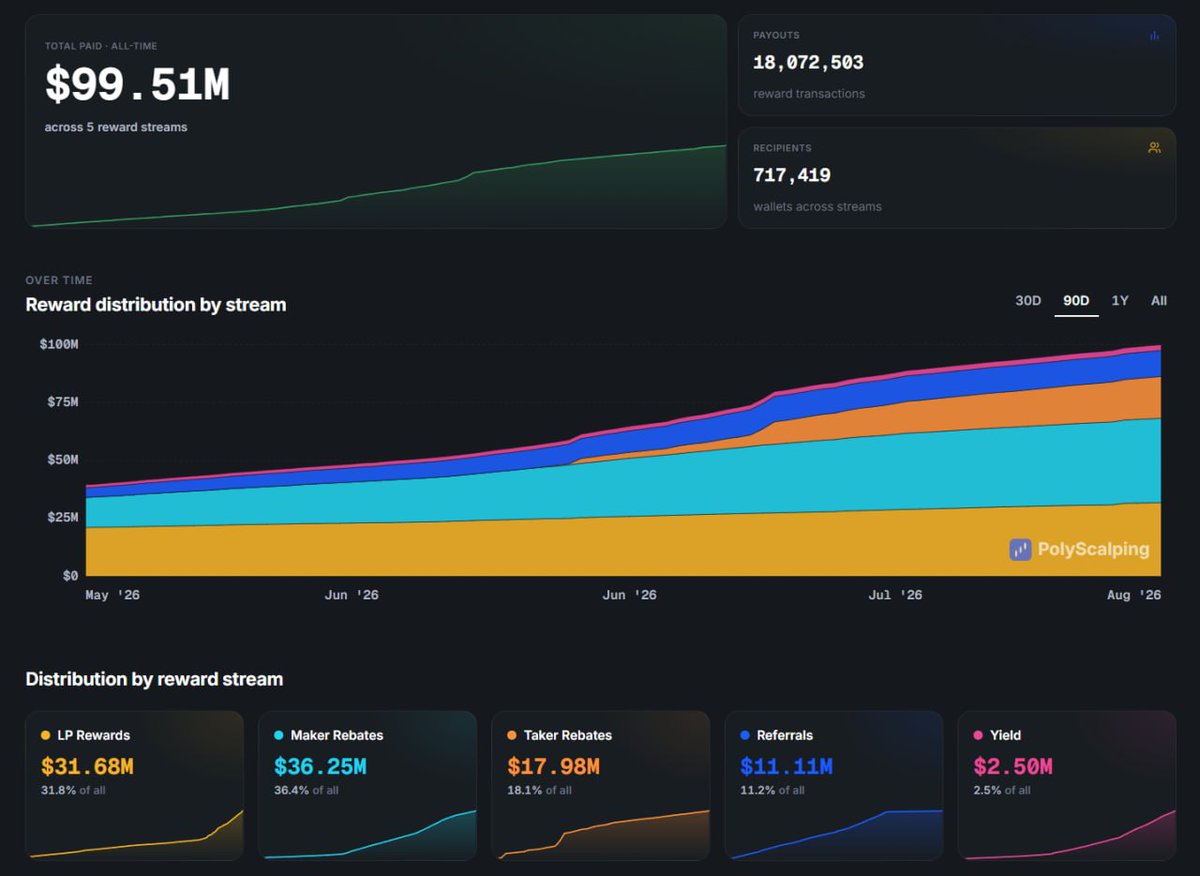The height and width of the screenshot is (876, 1200).
Task: Click the 36.4% of all label
Action: point(306,790)
